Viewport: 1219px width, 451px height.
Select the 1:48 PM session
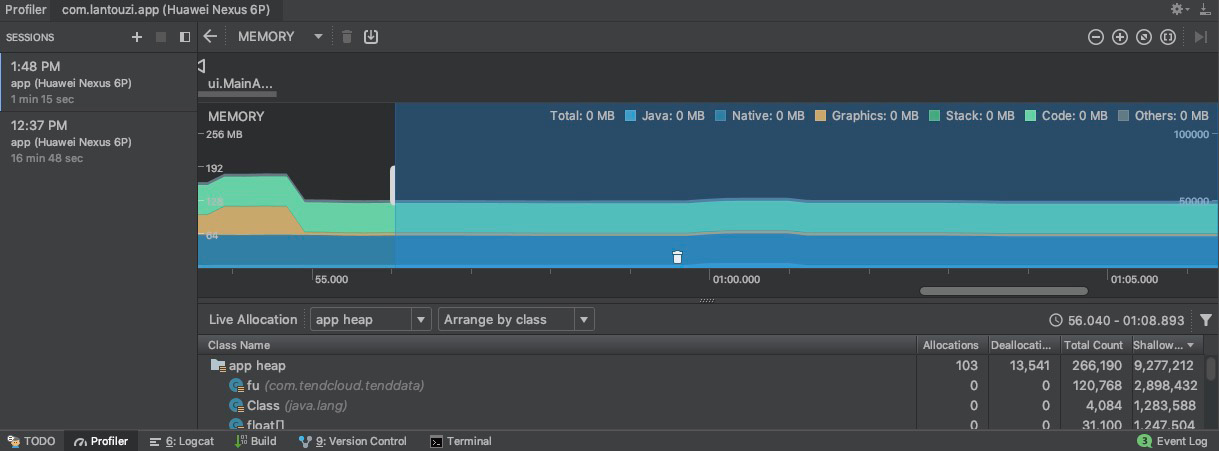99,82
